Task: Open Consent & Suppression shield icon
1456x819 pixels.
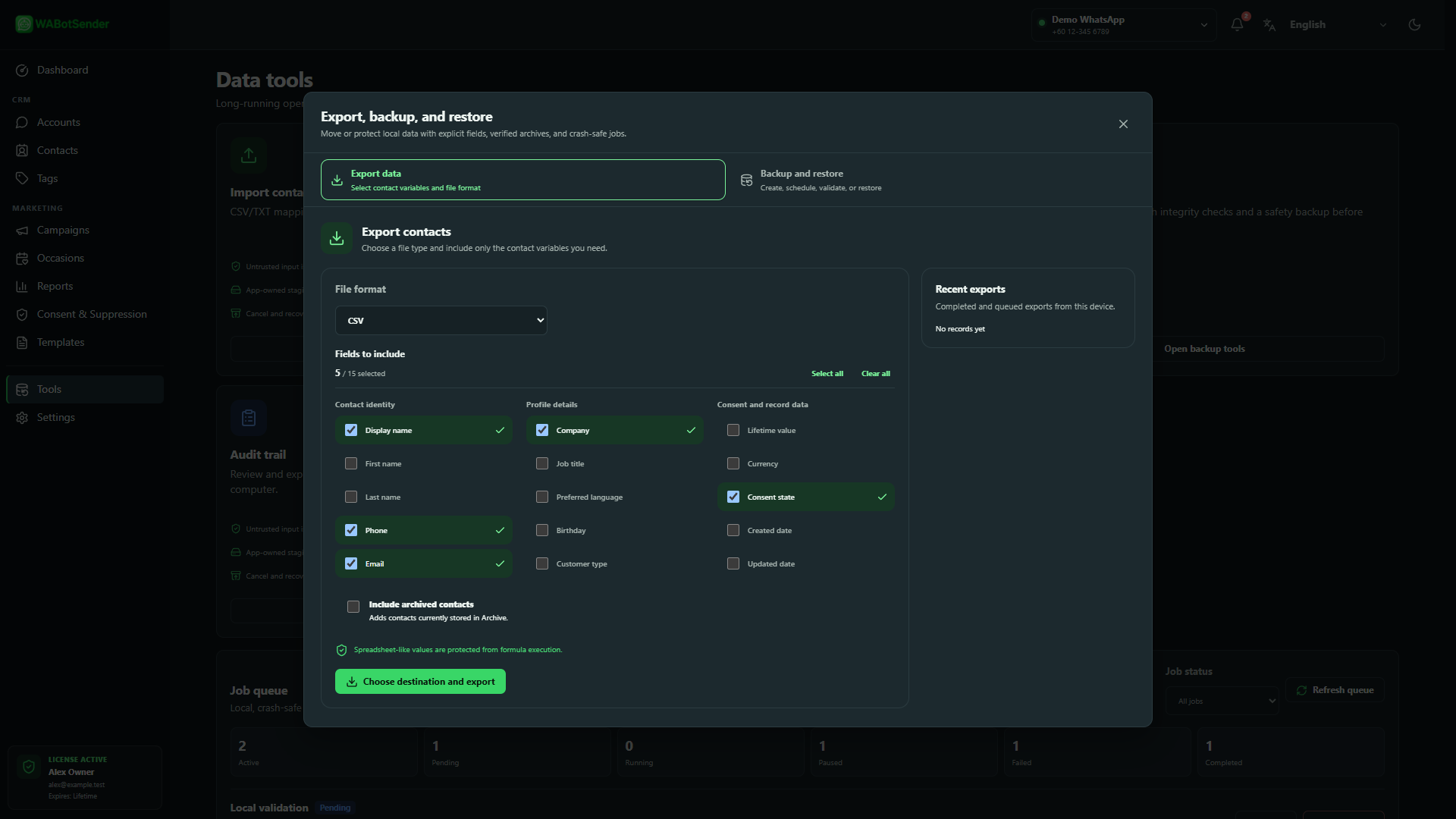Action: tap(22, 314)
